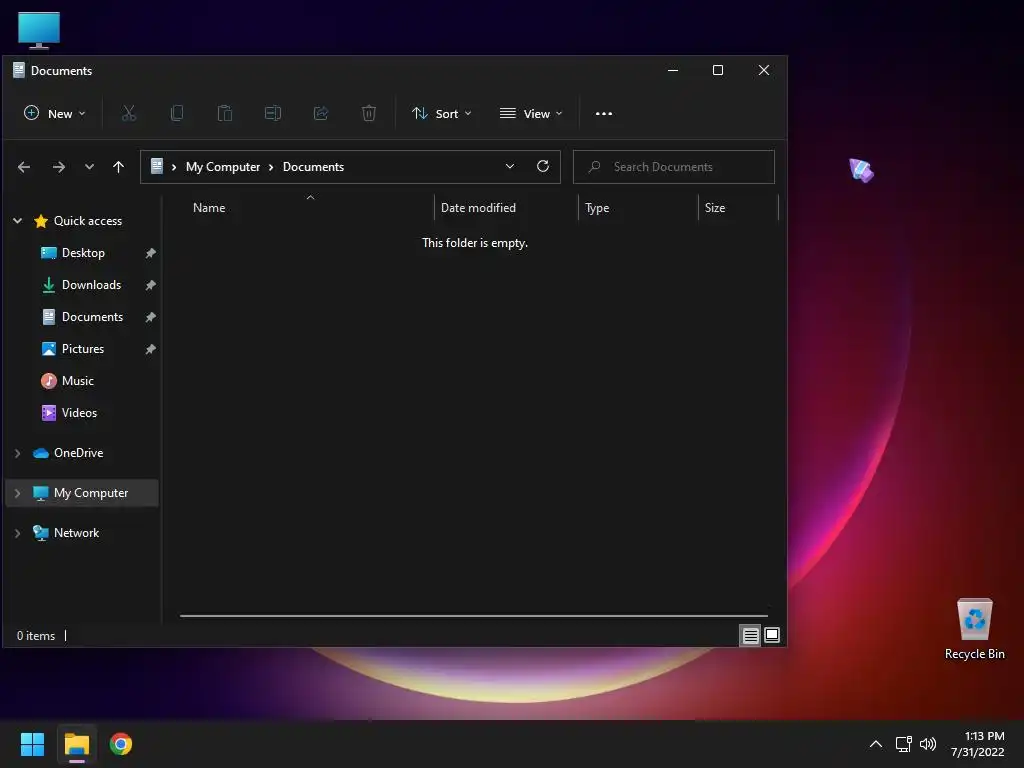This screenshot has height=768, width=1024.
Task: Sort by Date modified column
Action: (x=478, y=208)
